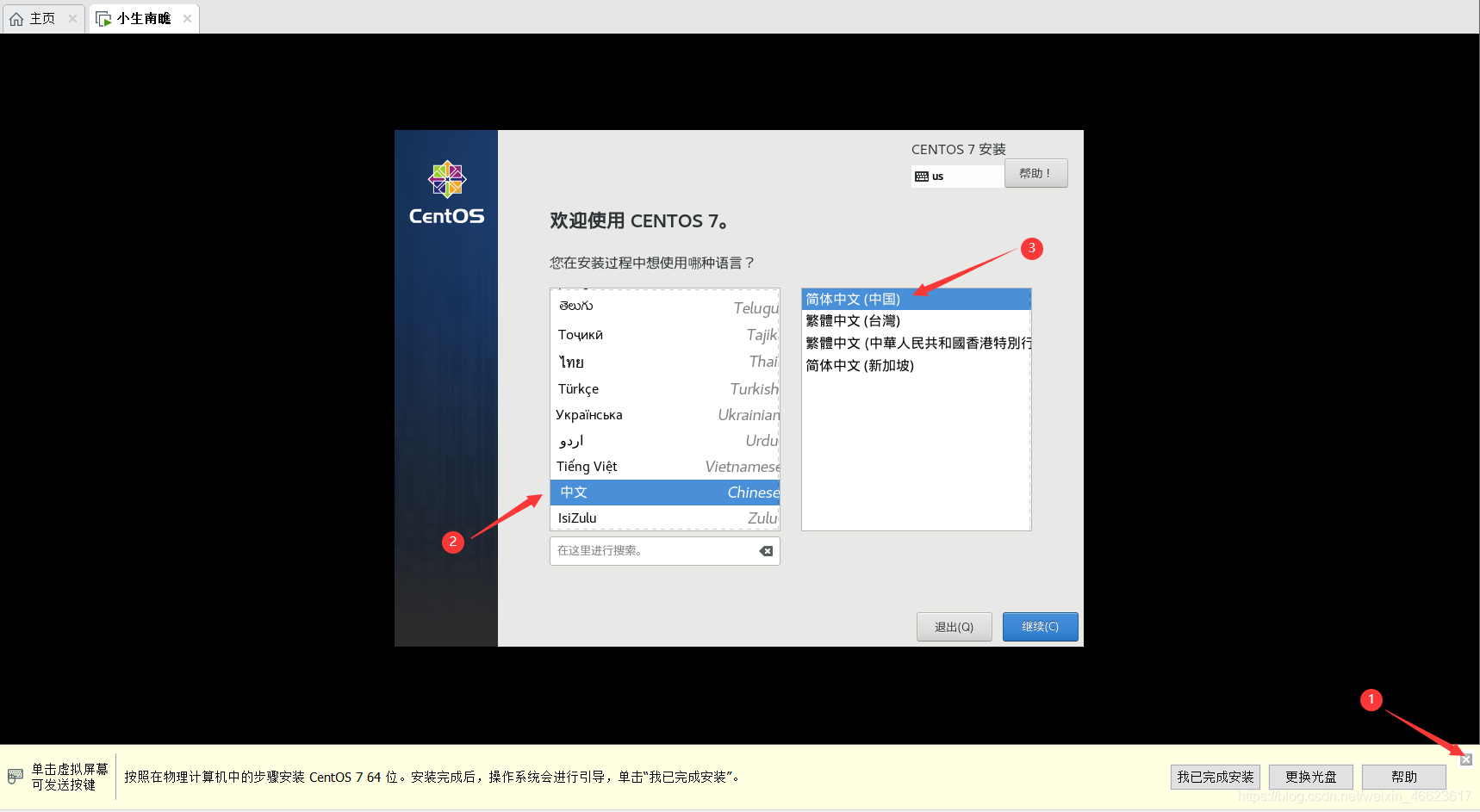Image resolution: width=1480 pixels, height=812 pixels.
Task: Close the 主页 tab
Action: (72, 19)
